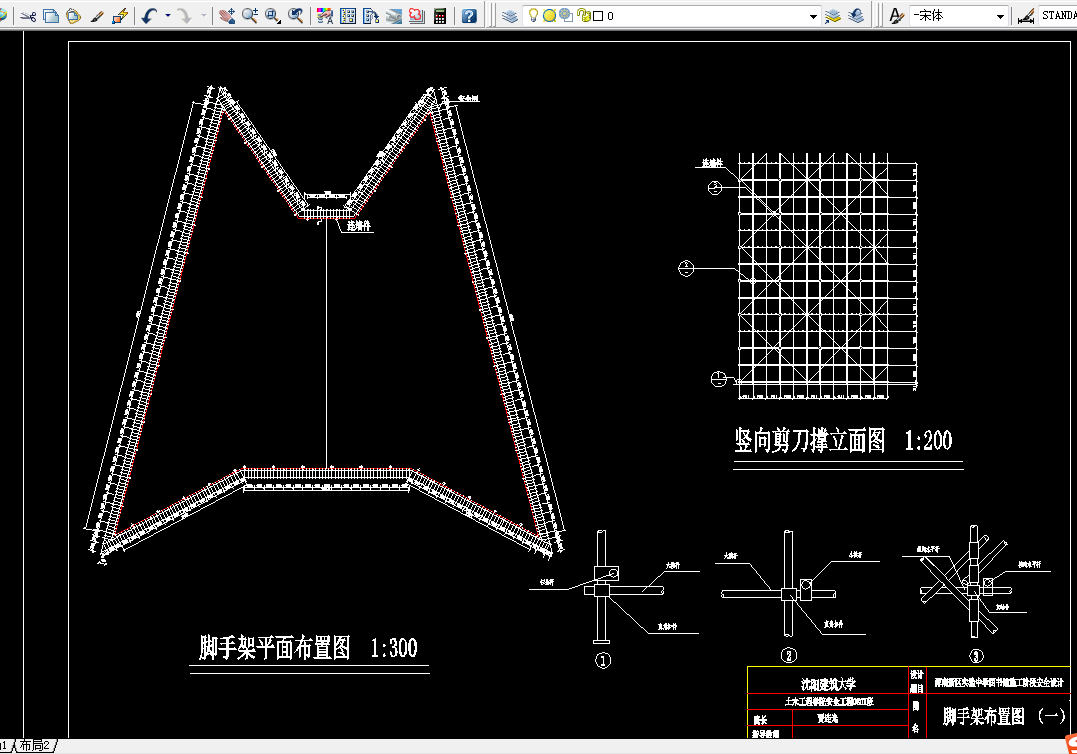
Task: Click the 连墙件 label in the plan view
Action: [x=359, y=225]
